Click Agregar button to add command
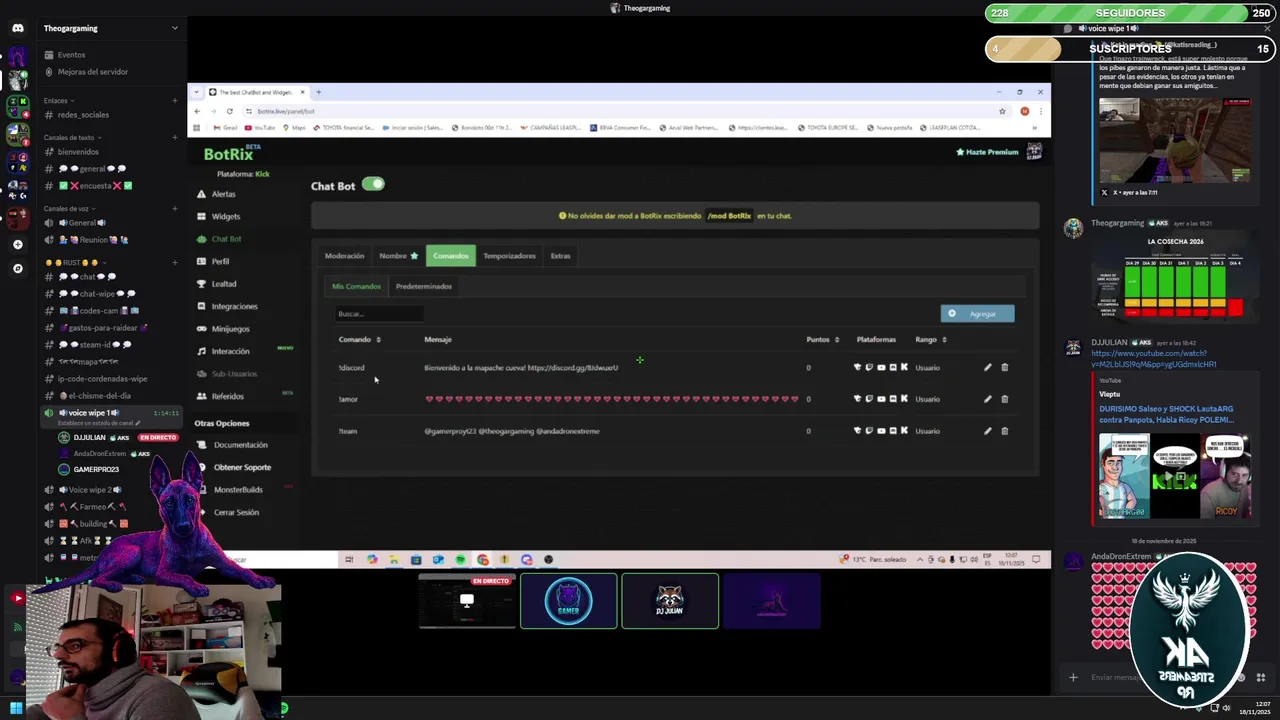Screen dimensions: 1280x720 click(x=977, y=314)
